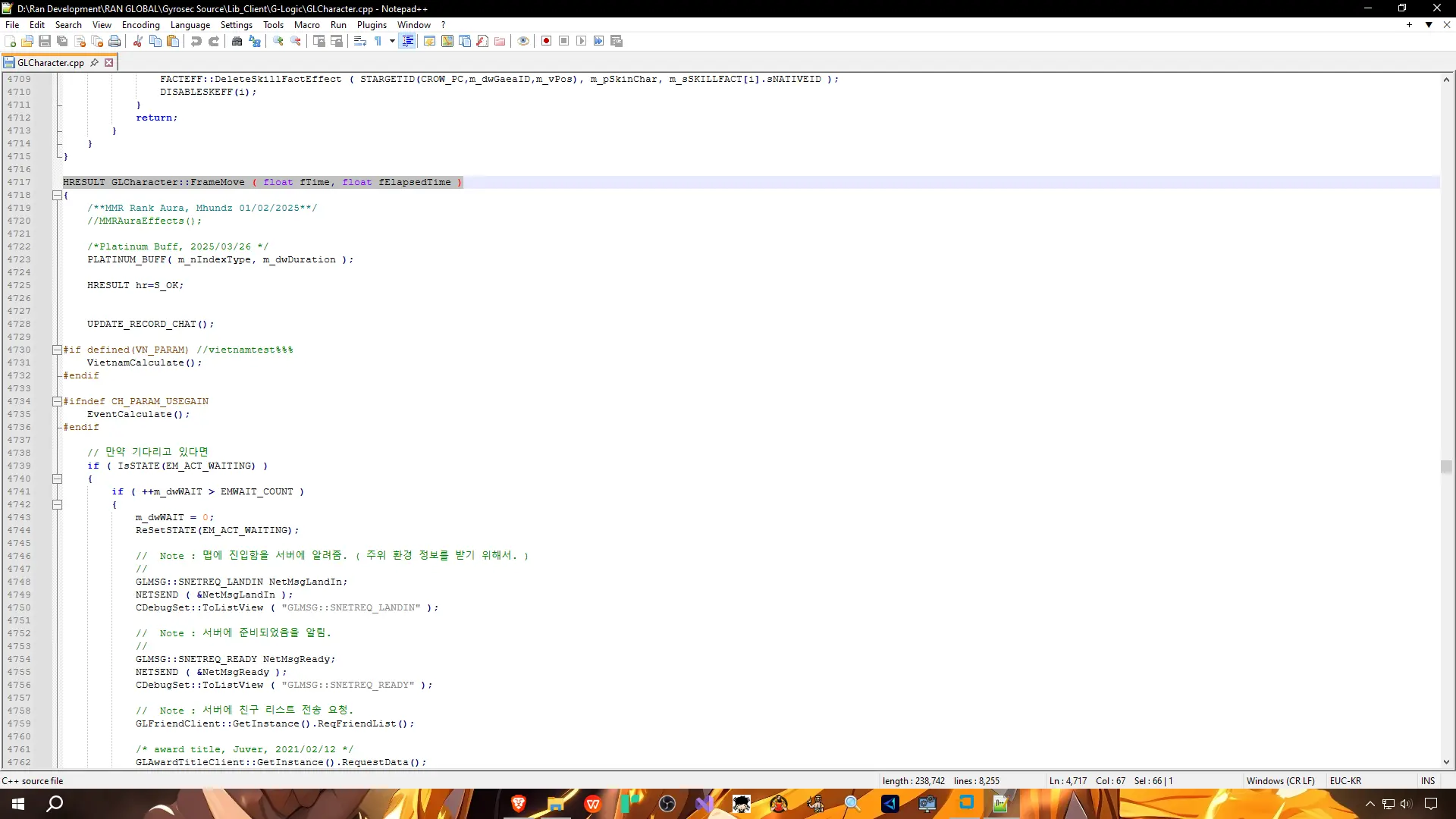The image size is (1456, 819).
Task: Click the Undo arrow icon
Action: (196, 41)
